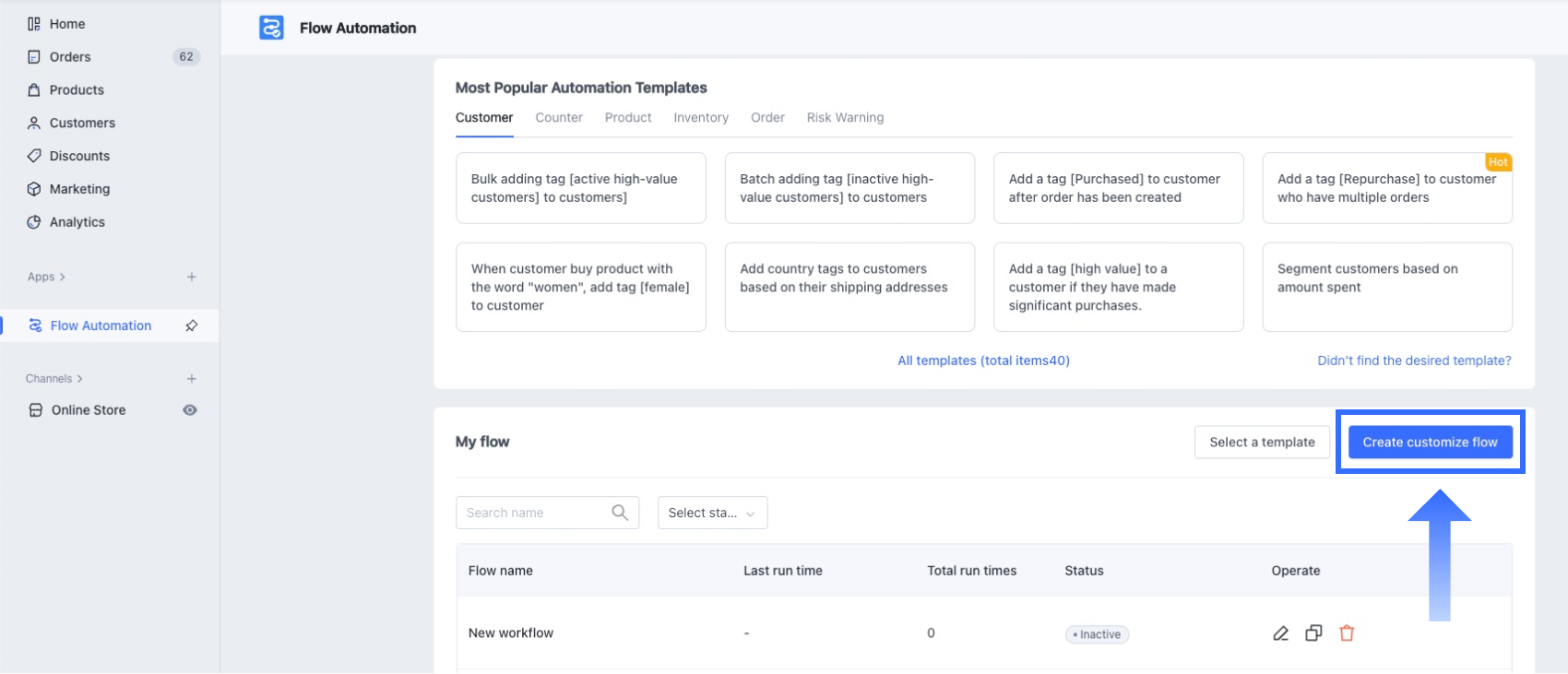Switch to the Product templates tab
Viewport: 1568px width, 674px height.
[628, 118]
